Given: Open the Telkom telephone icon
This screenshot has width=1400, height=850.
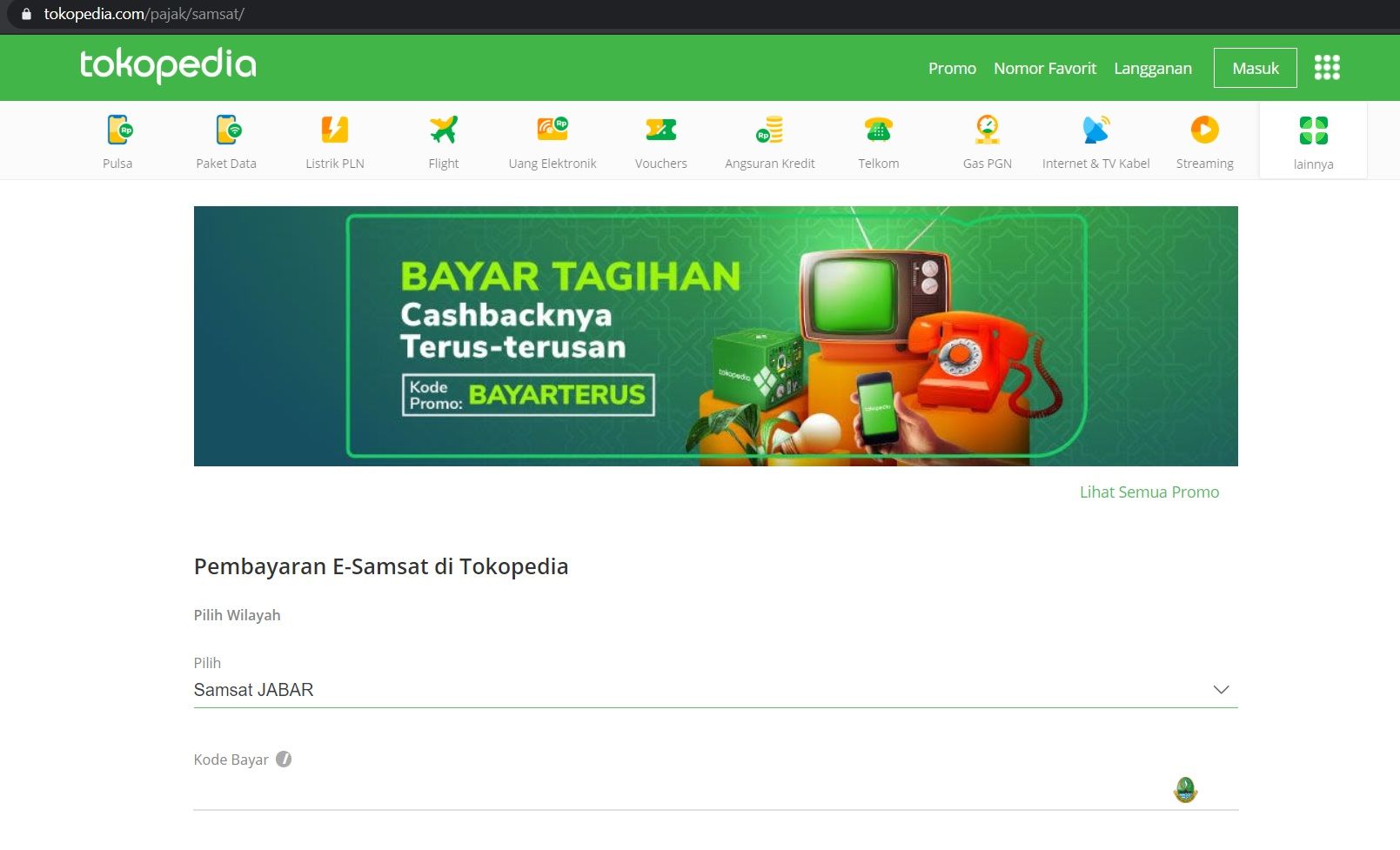Looking at the screenshot, I should pos(879,130).
